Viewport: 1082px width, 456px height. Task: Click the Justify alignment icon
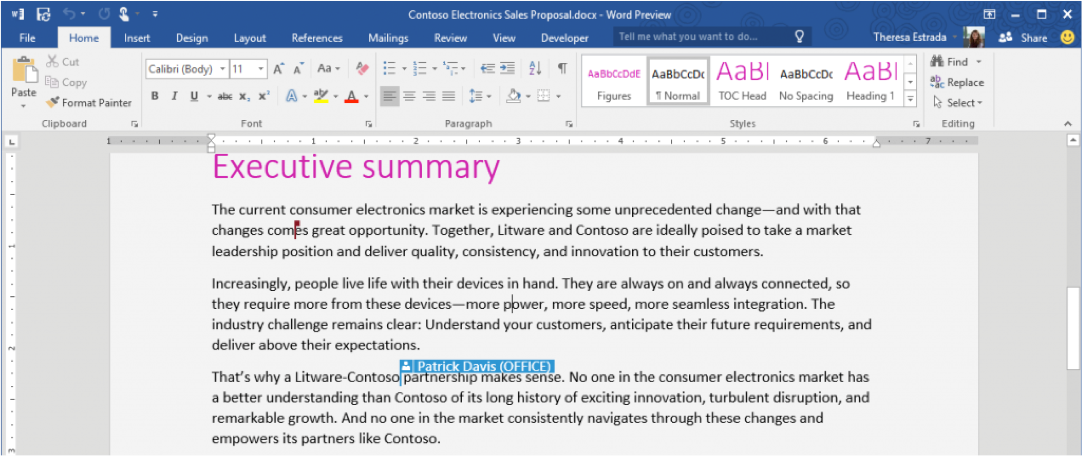point(449,97)
